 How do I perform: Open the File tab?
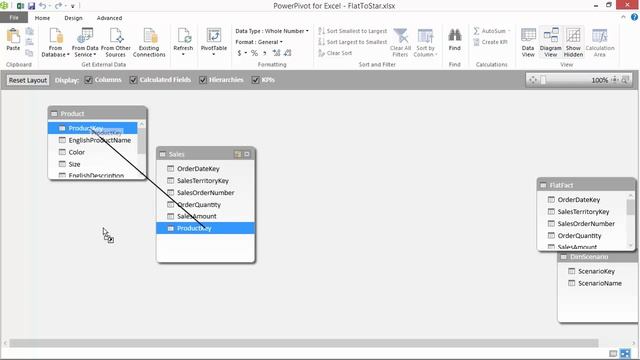tap(14, 18)
